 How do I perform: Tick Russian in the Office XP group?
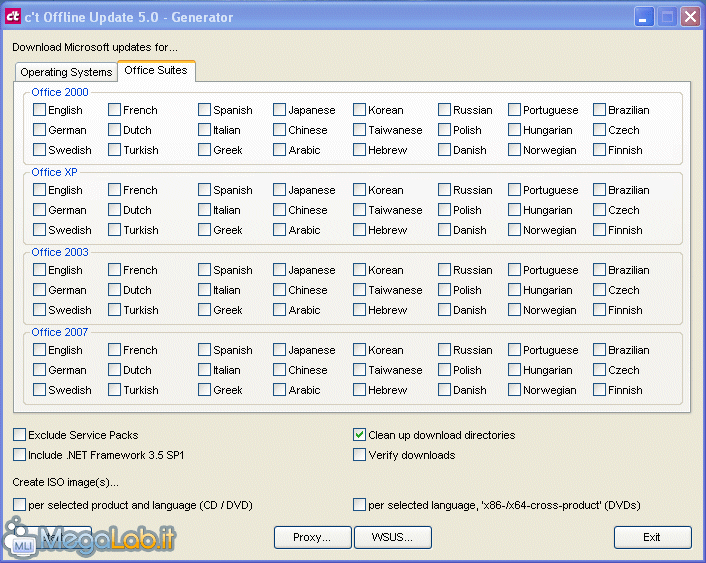(445, 190)
